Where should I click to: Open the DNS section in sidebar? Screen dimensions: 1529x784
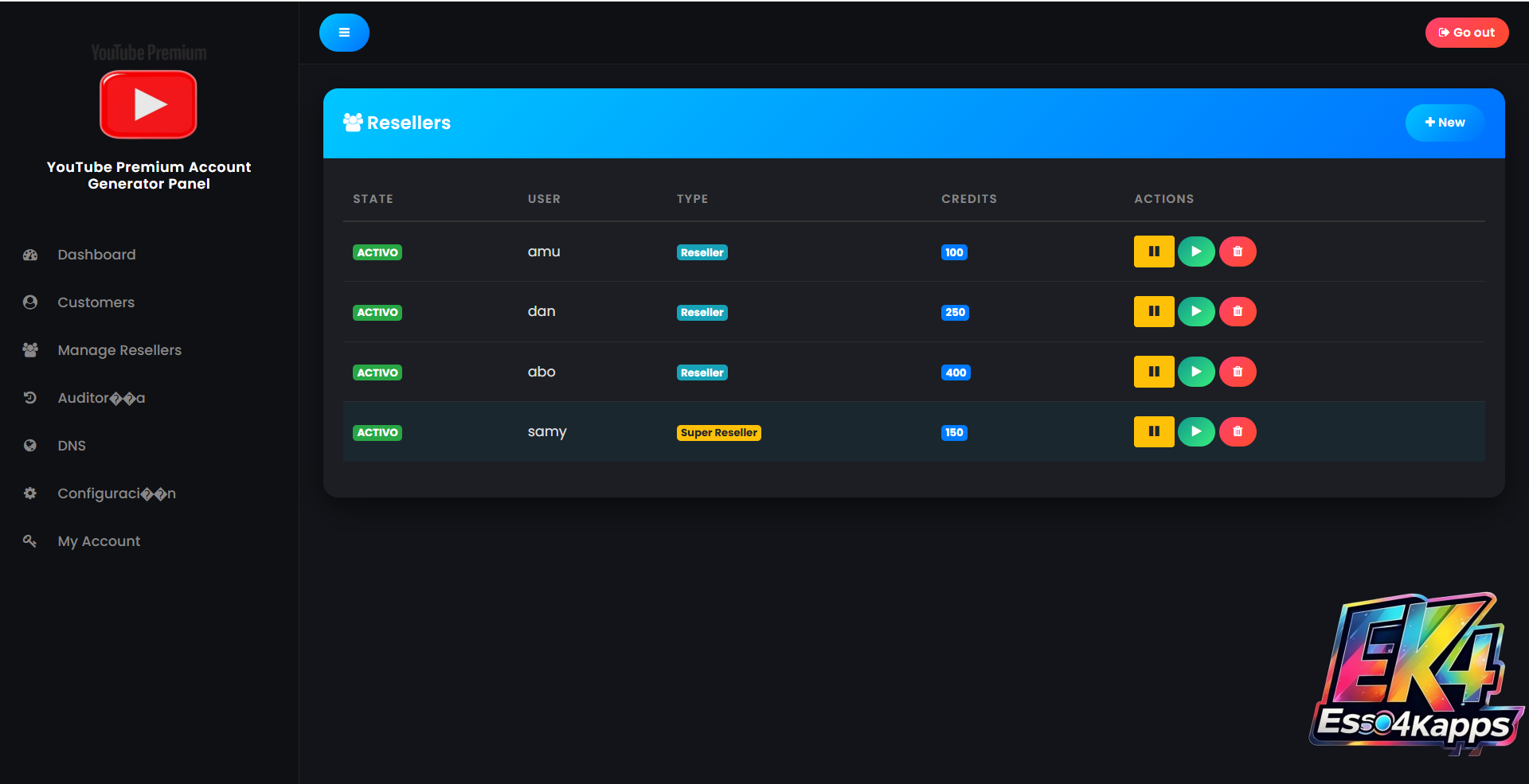tap(72, 446)
